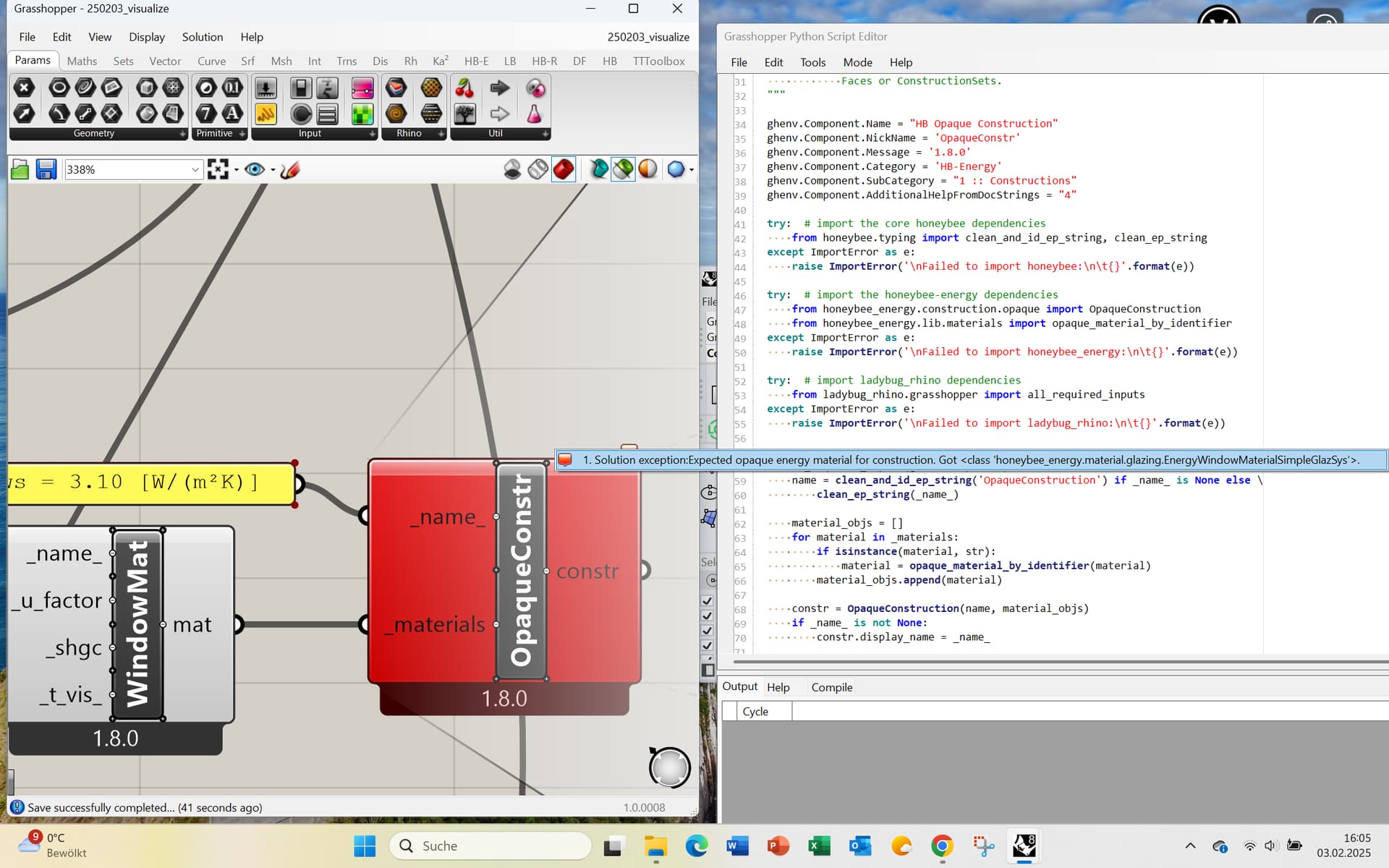The width and height of the screenshot is (1389, 868).
Task: Open a file with the green folder icon
Action: pos(20,169)
